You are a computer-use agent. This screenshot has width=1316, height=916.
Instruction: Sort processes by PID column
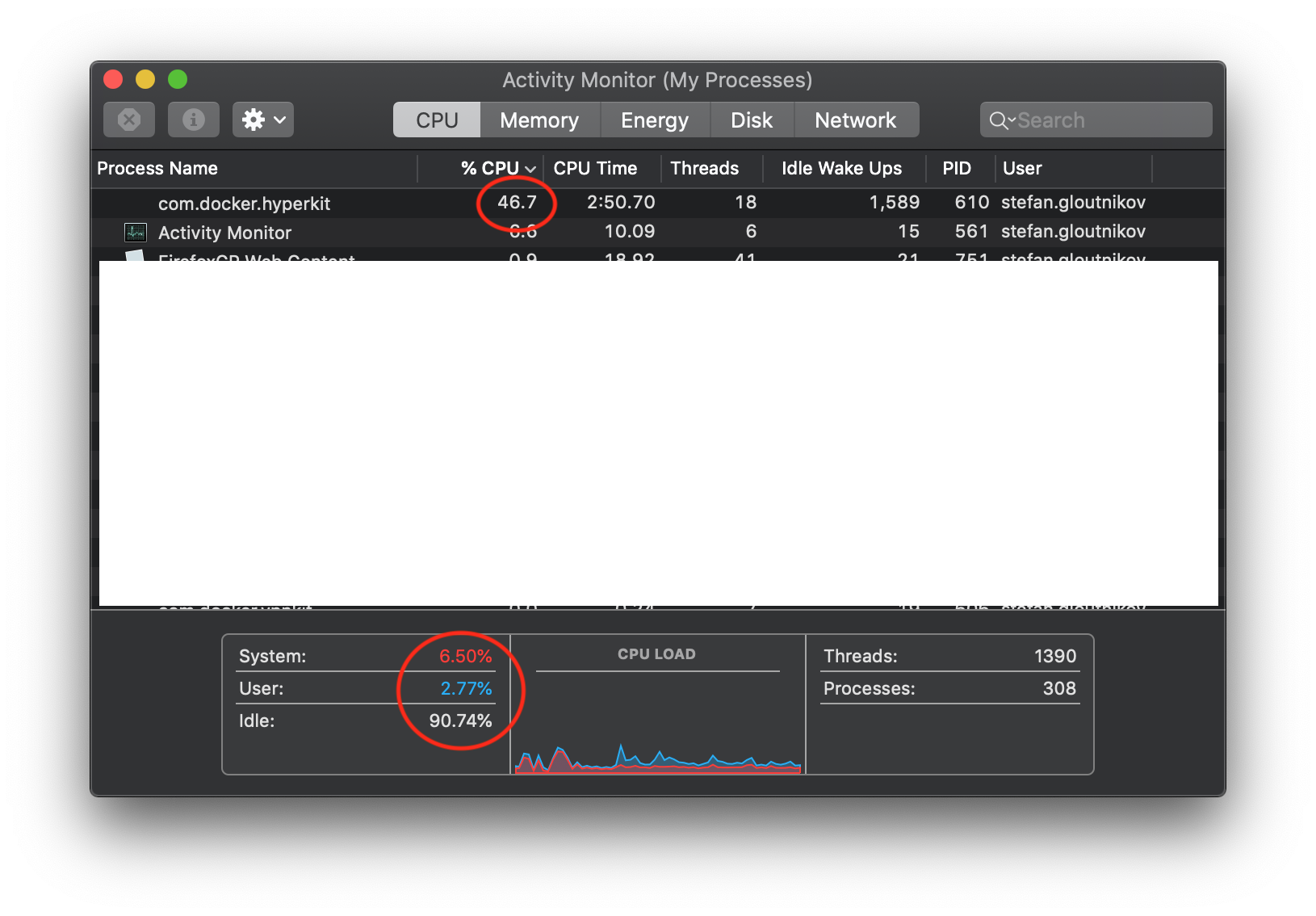(x=958, y=168)
